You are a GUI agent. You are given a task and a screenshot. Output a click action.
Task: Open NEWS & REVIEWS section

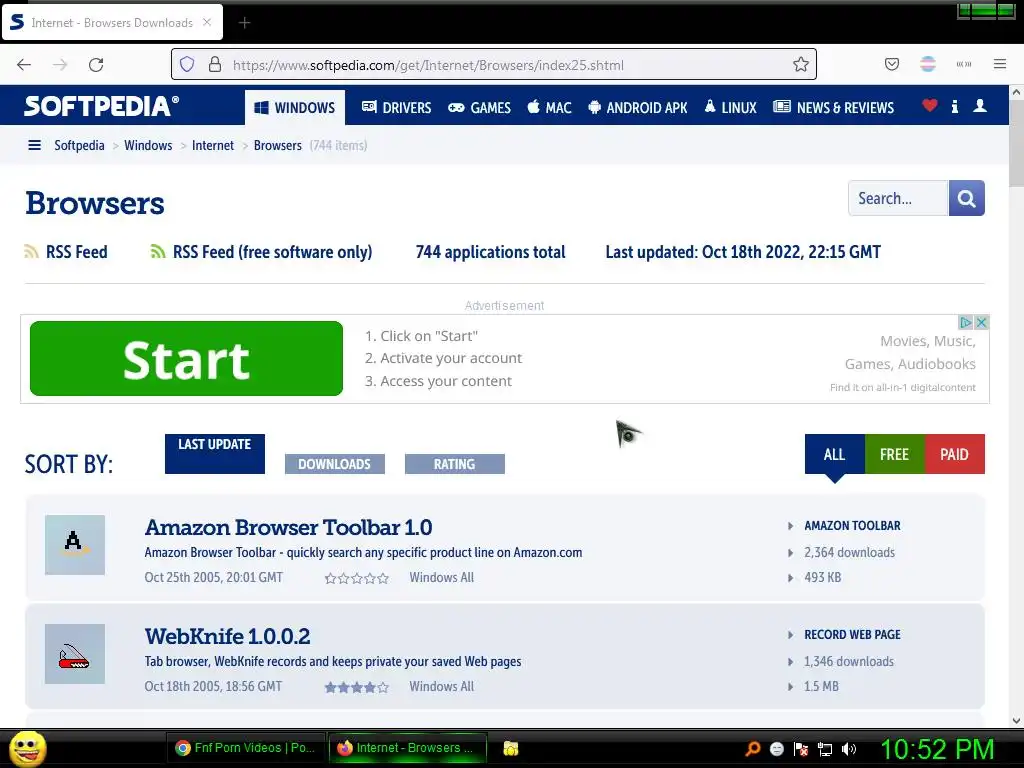833,107
